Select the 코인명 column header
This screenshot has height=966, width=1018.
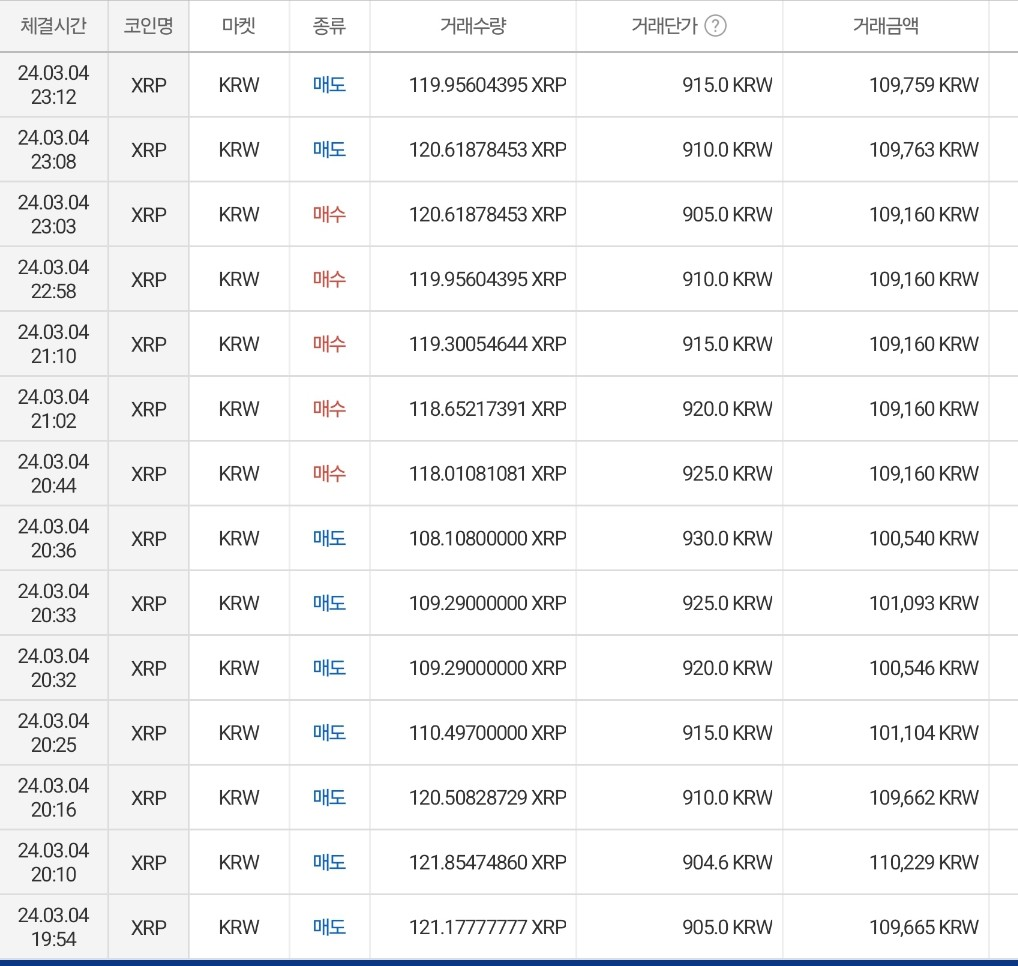149,26
